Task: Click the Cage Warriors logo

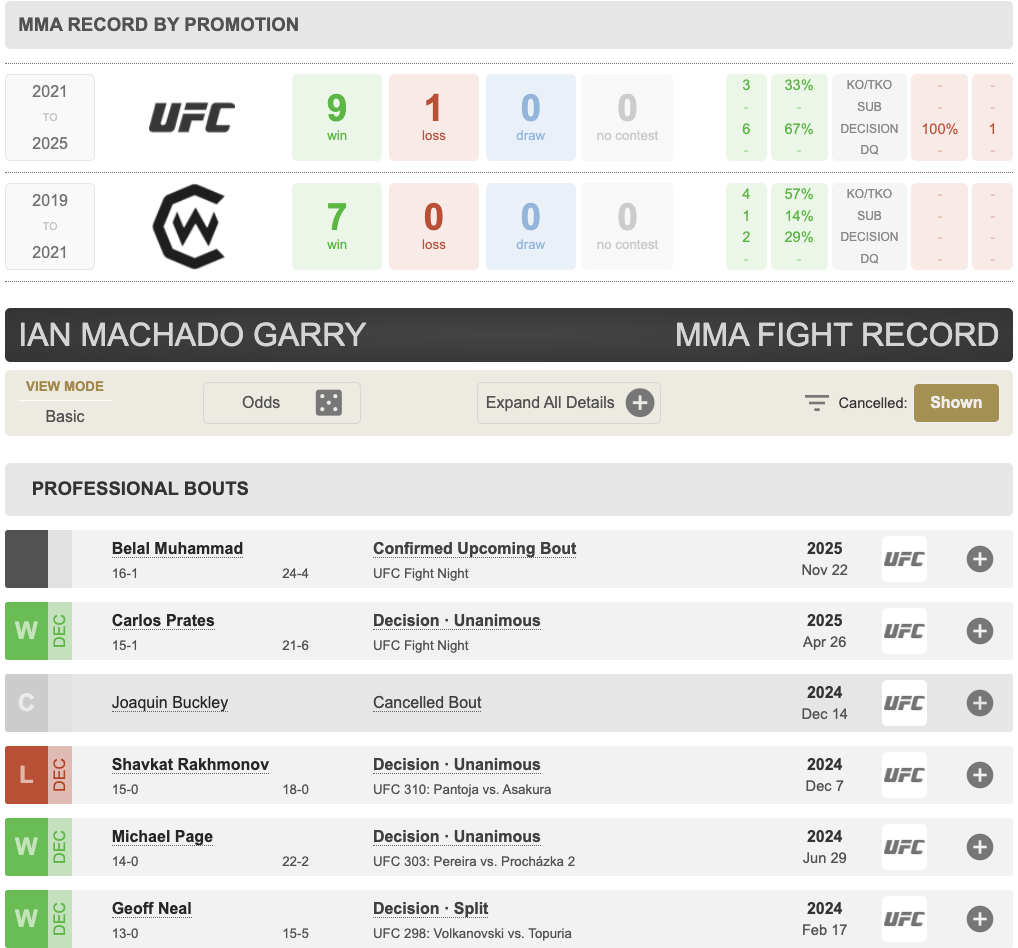Action: click(x=189, y=226)
